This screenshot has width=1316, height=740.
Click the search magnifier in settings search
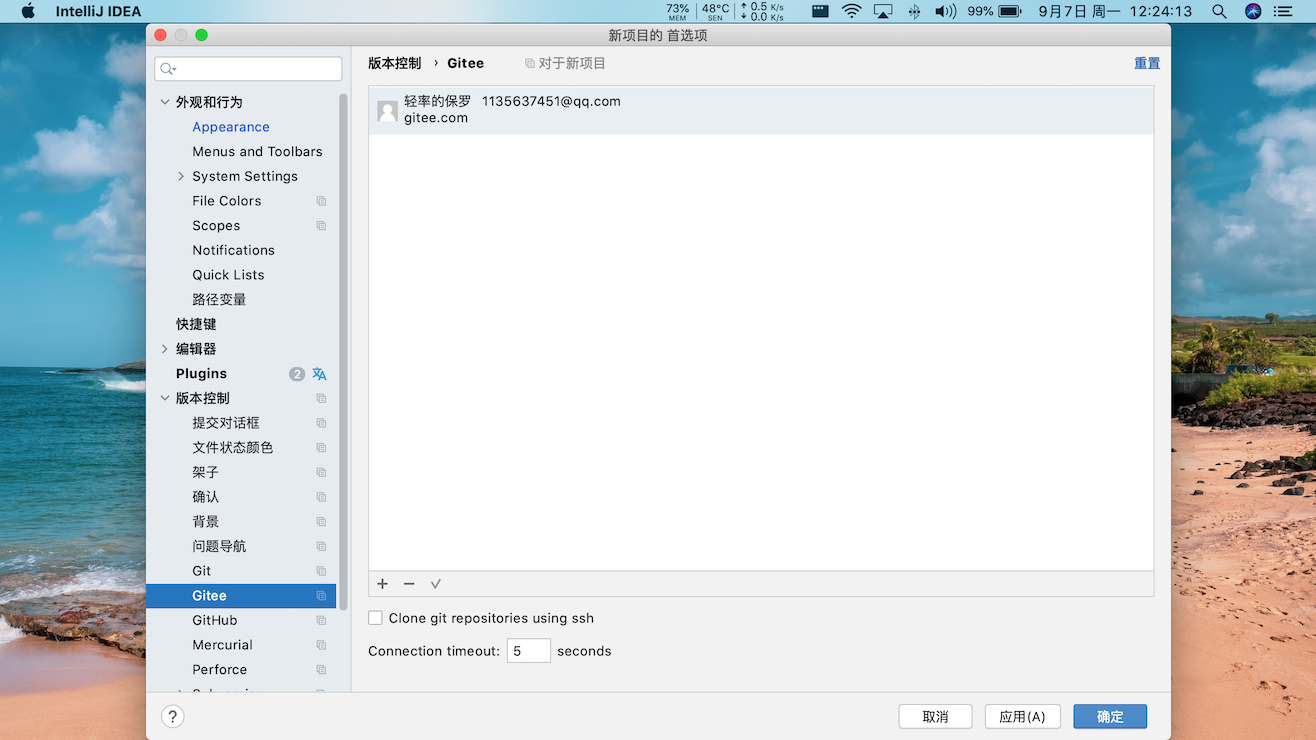click(168, 69)
